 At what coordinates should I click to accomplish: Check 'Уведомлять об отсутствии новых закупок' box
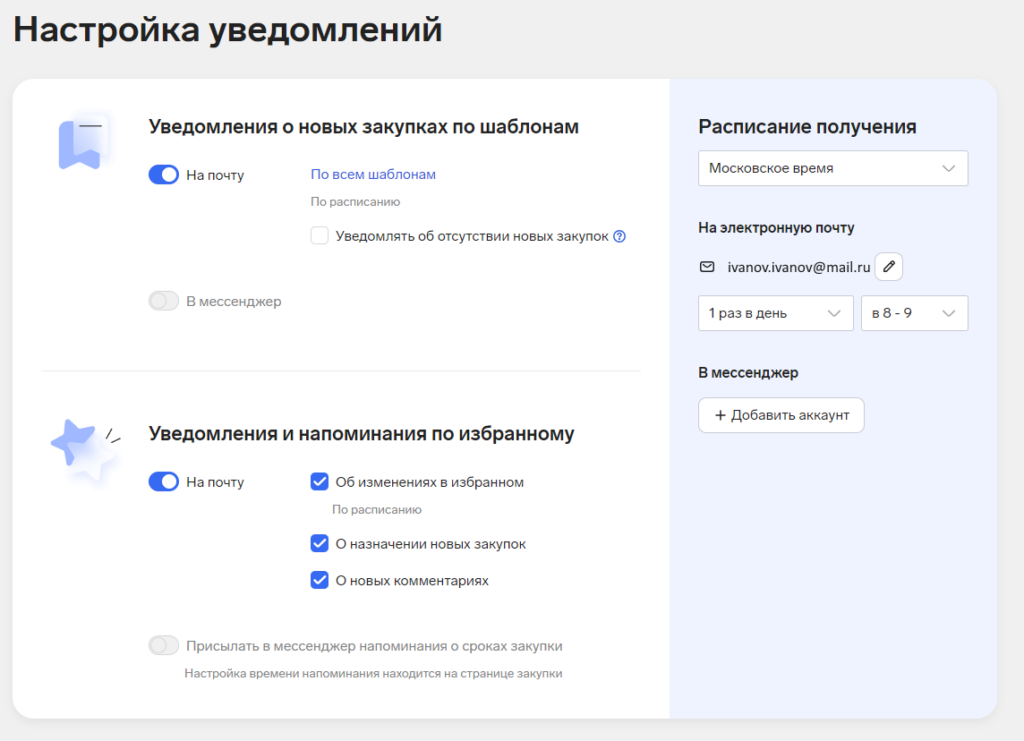pyautogui.click(x=320, y=236)
